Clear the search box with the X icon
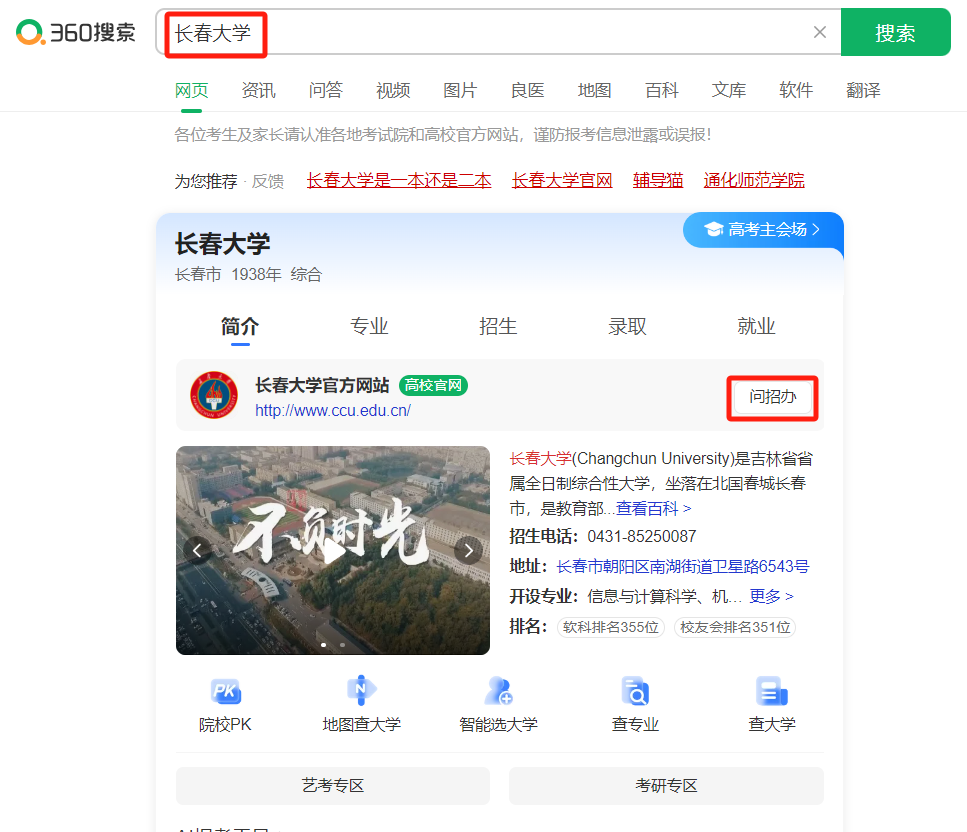 [x=820, y=32]
